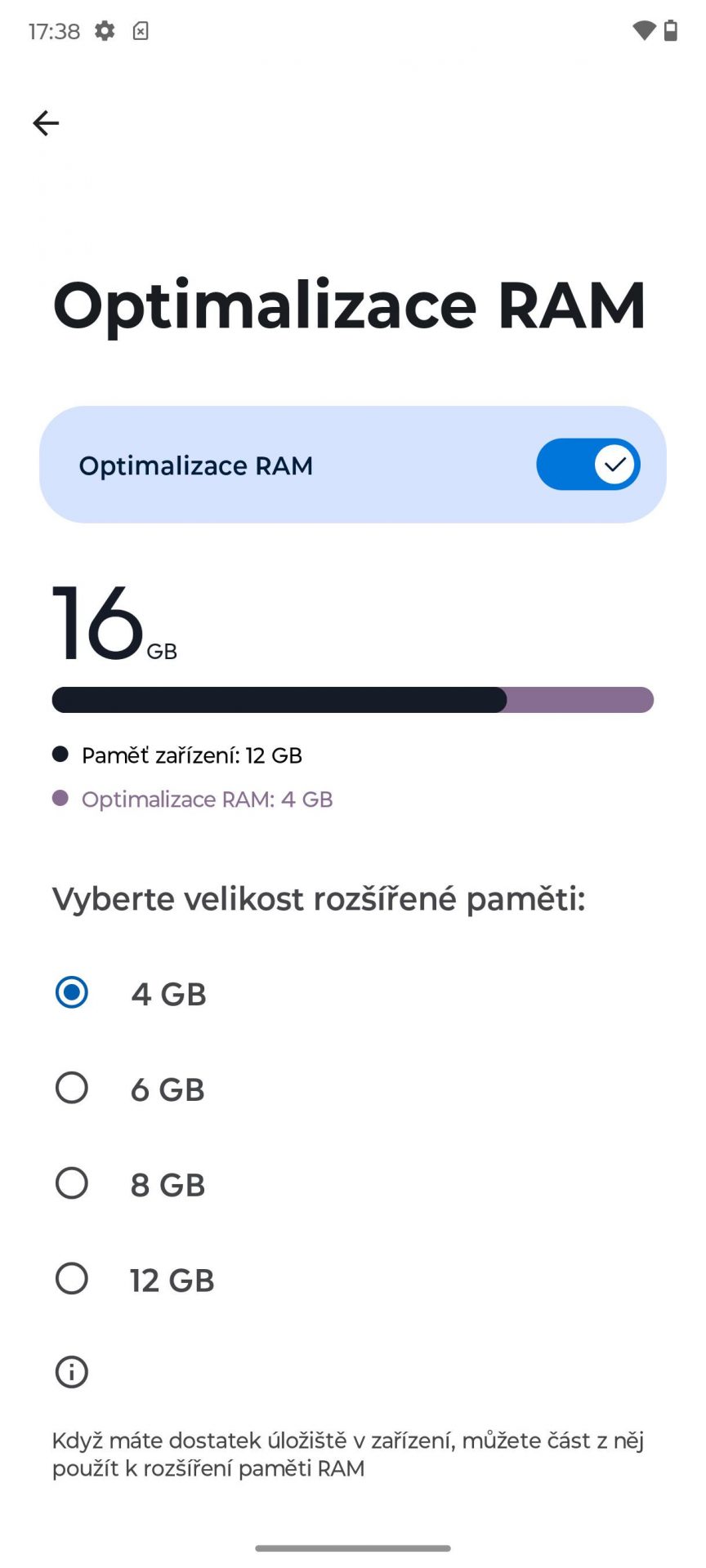Tap the dark dot beside Paměť zařízení
This screenshot has height=1568, width=706.
pyautogui.click(x=60, y=754)
